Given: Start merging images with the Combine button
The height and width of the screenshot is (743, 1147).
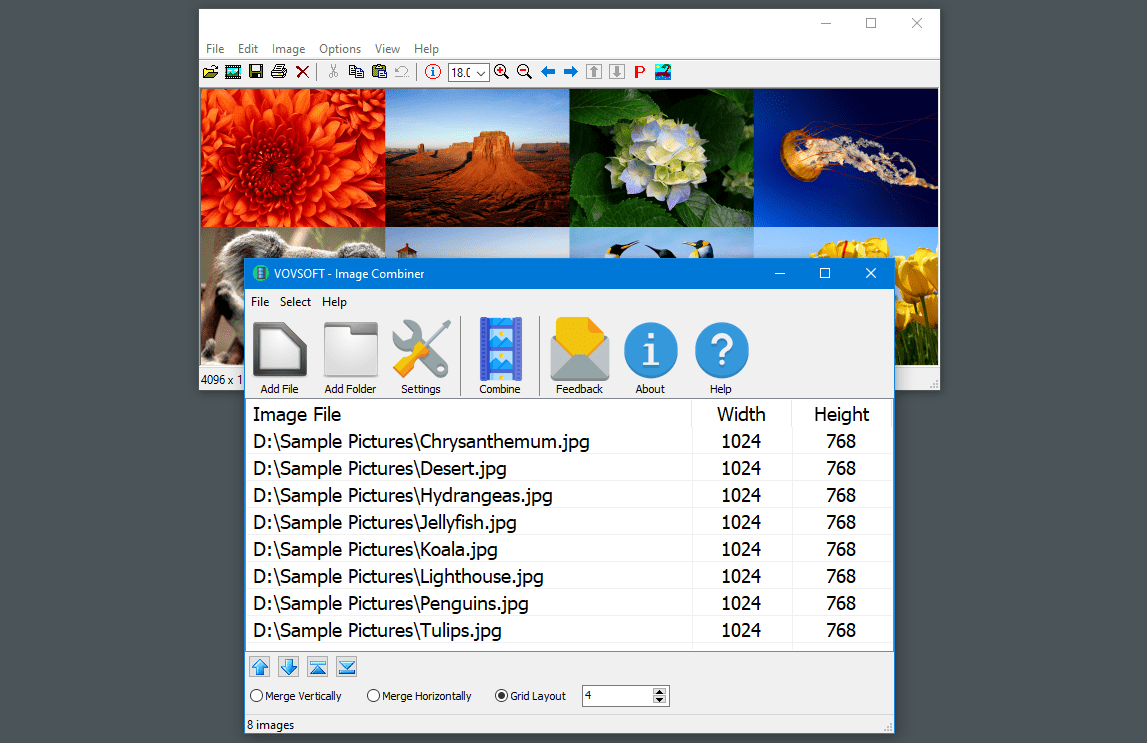Looking at the screenshot, I should point(499,349).
